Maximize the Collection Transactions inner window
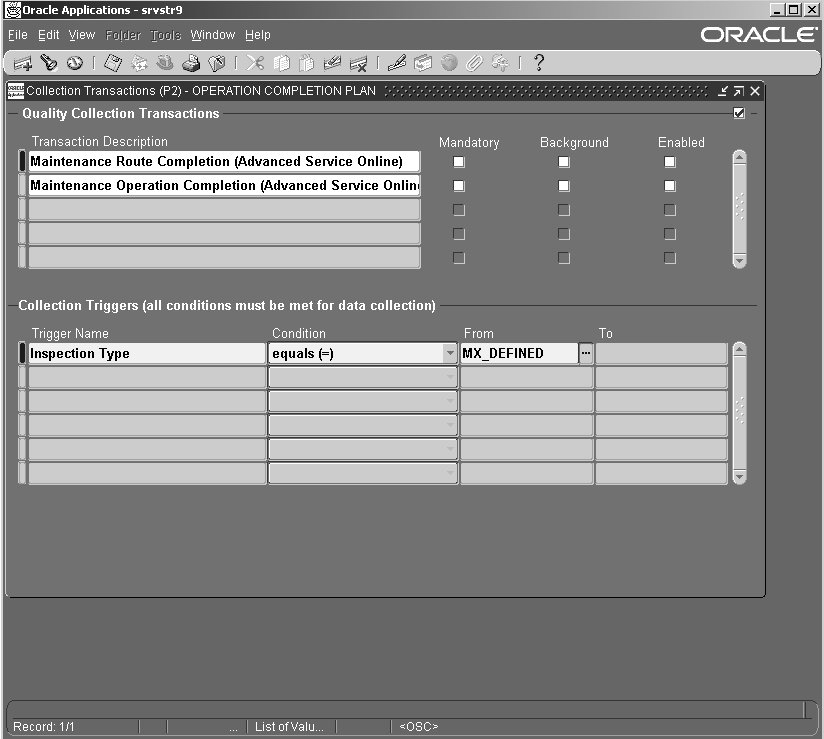This screenshot has height=739, width=824. pyautogui.click(x=739, y=91)
